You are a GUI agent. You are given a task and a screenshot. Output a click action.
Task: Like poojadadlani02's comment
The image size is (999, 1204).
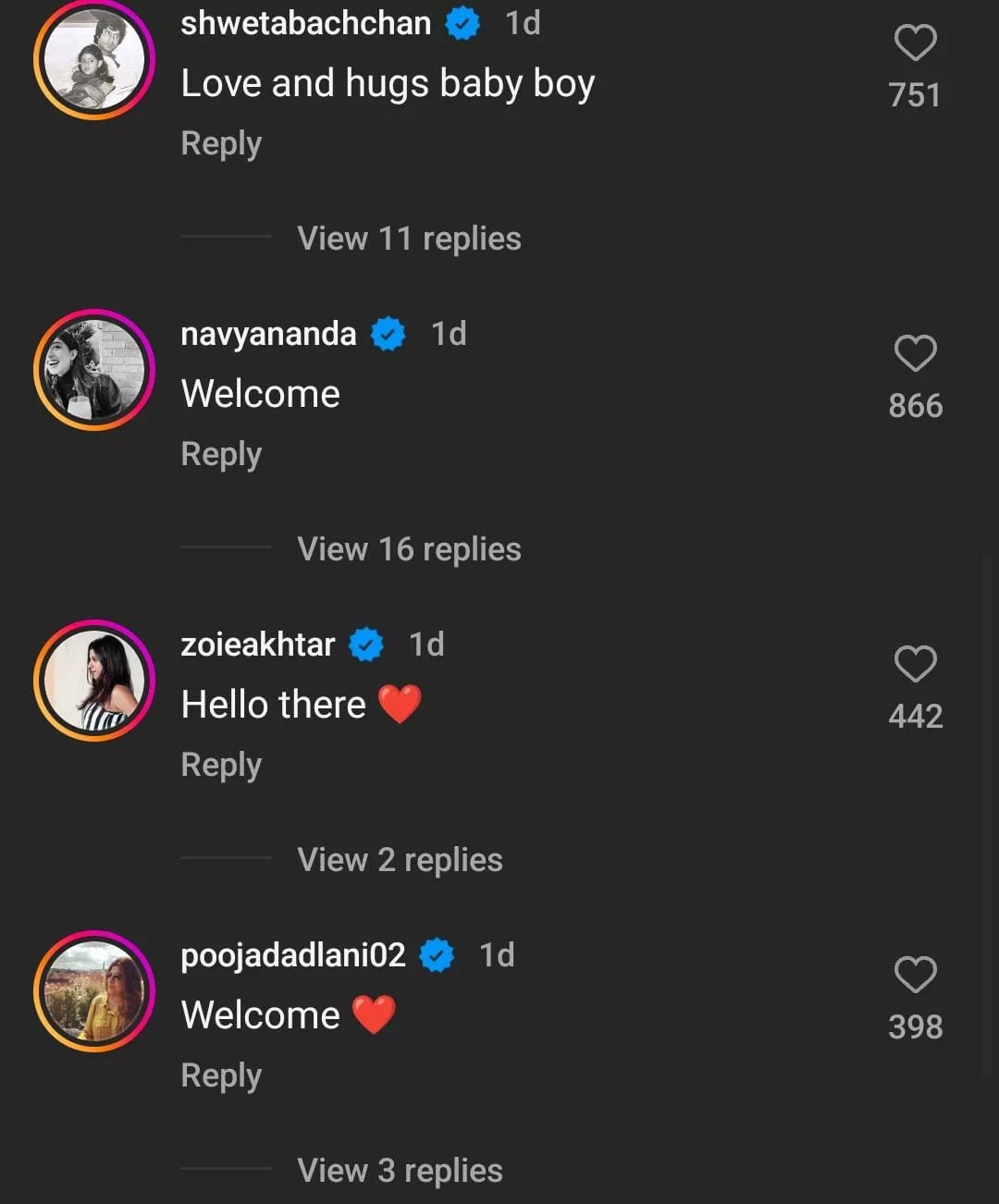pos(915,975)
